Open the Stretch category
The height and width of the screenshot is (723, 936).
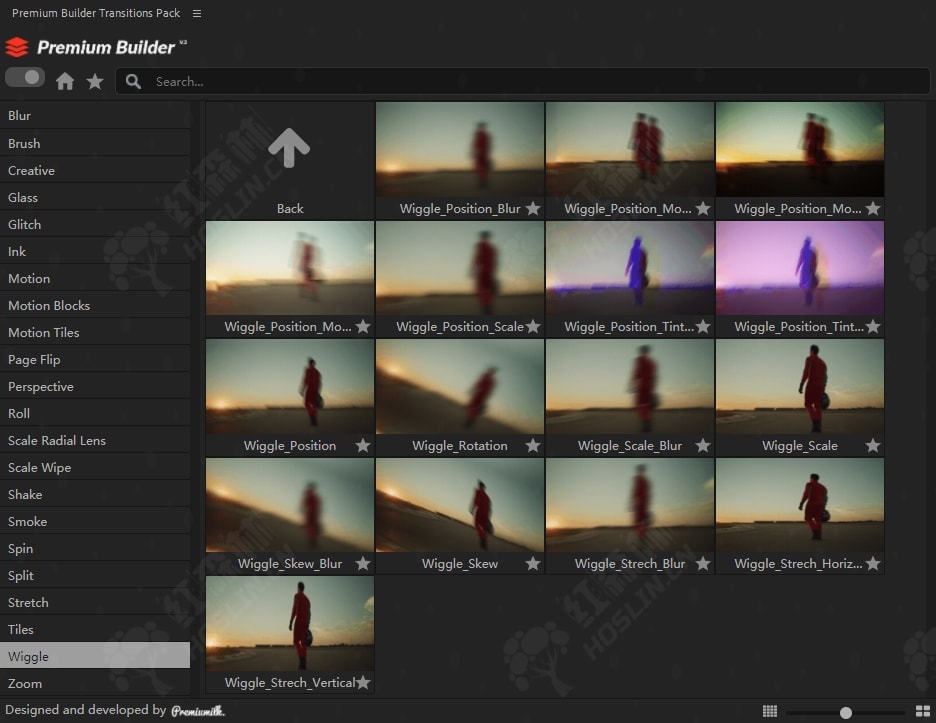tap(95, 602)
